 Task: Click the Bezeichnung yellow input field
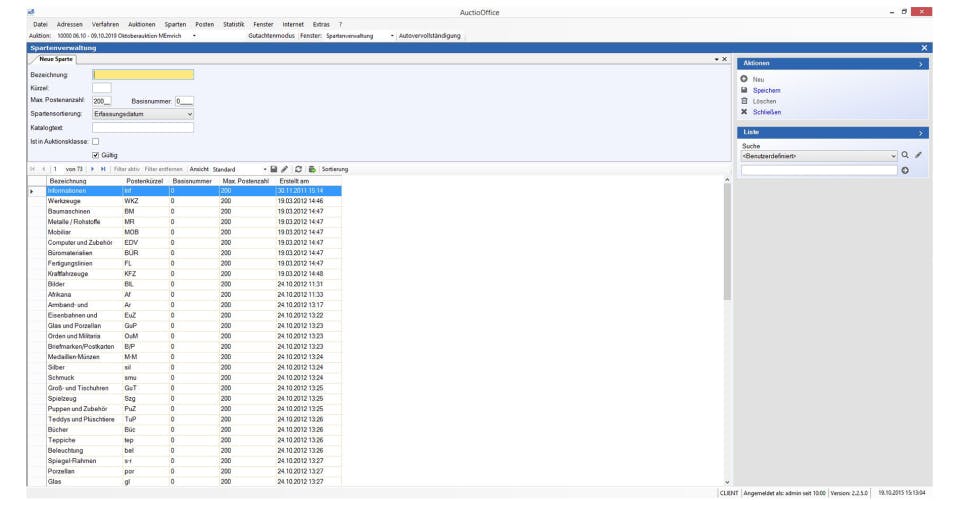[x=143, y=75]
